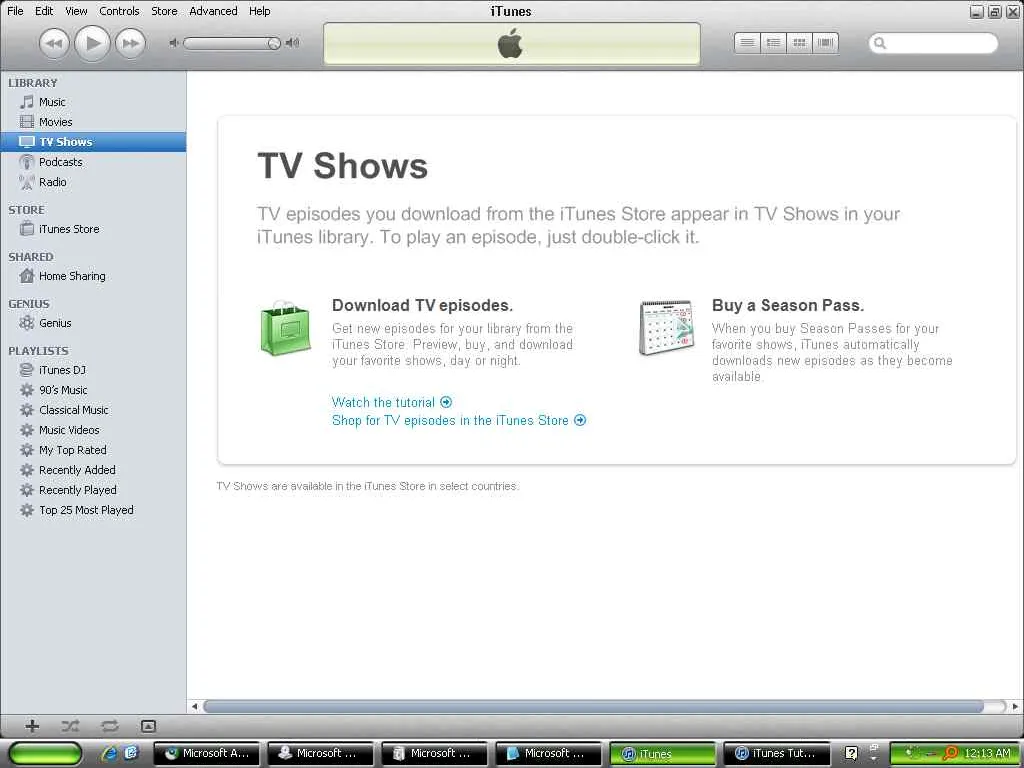Open the Controls menu
1024x768 pixels.
(119, 11)
